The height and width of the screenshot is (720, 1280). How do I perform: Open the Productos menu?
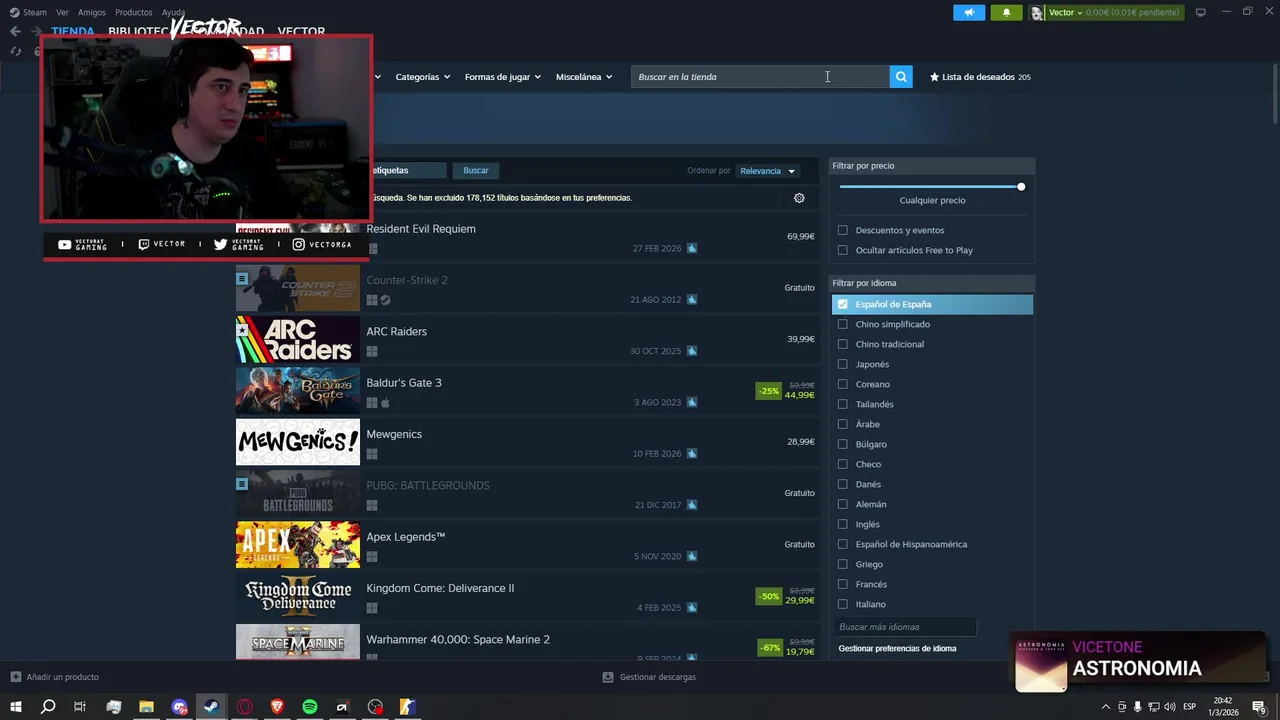pos(134,12)
